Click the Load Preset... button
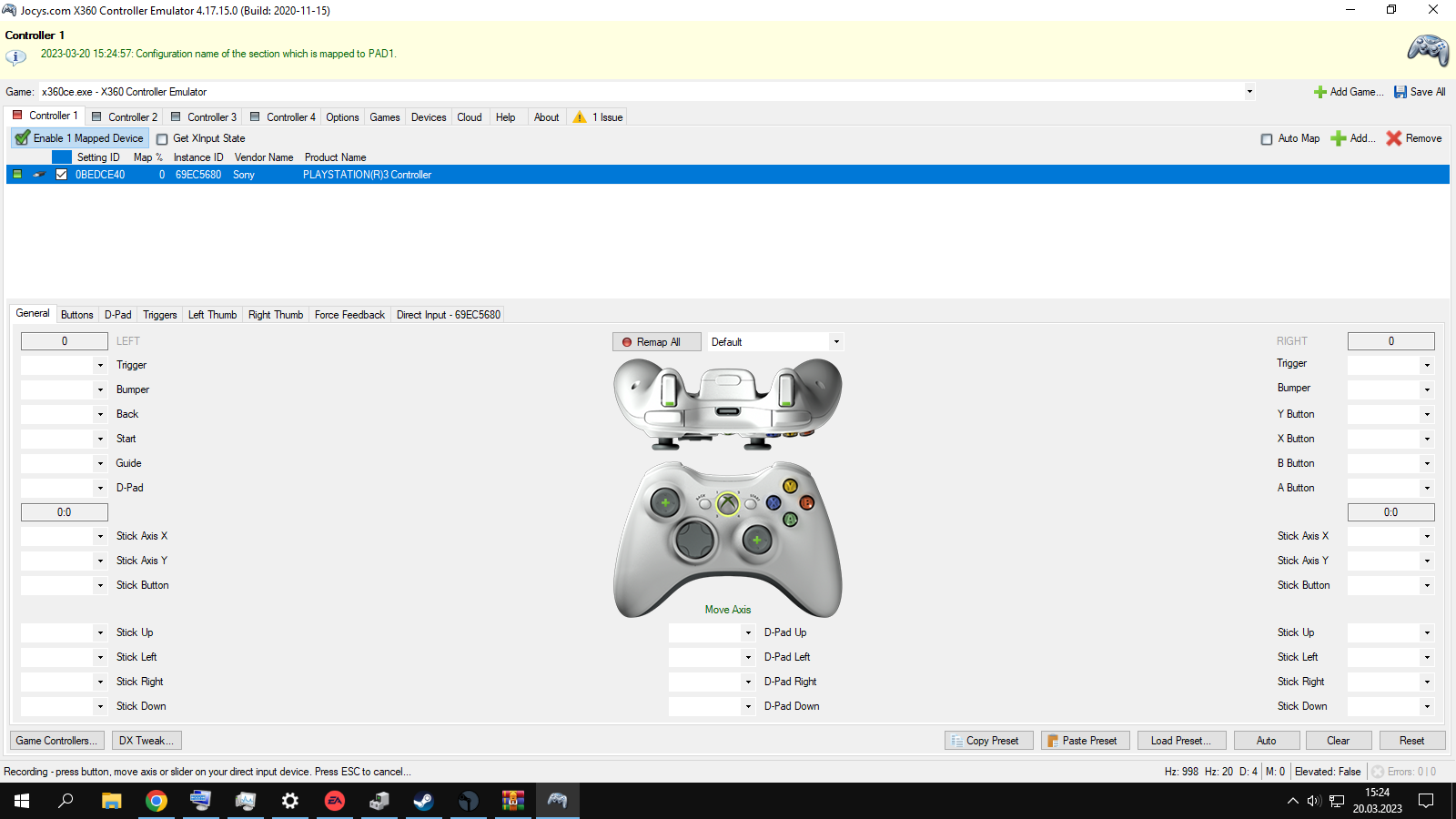This screenshot has width=1456, height=819. tap(1181, 741)
